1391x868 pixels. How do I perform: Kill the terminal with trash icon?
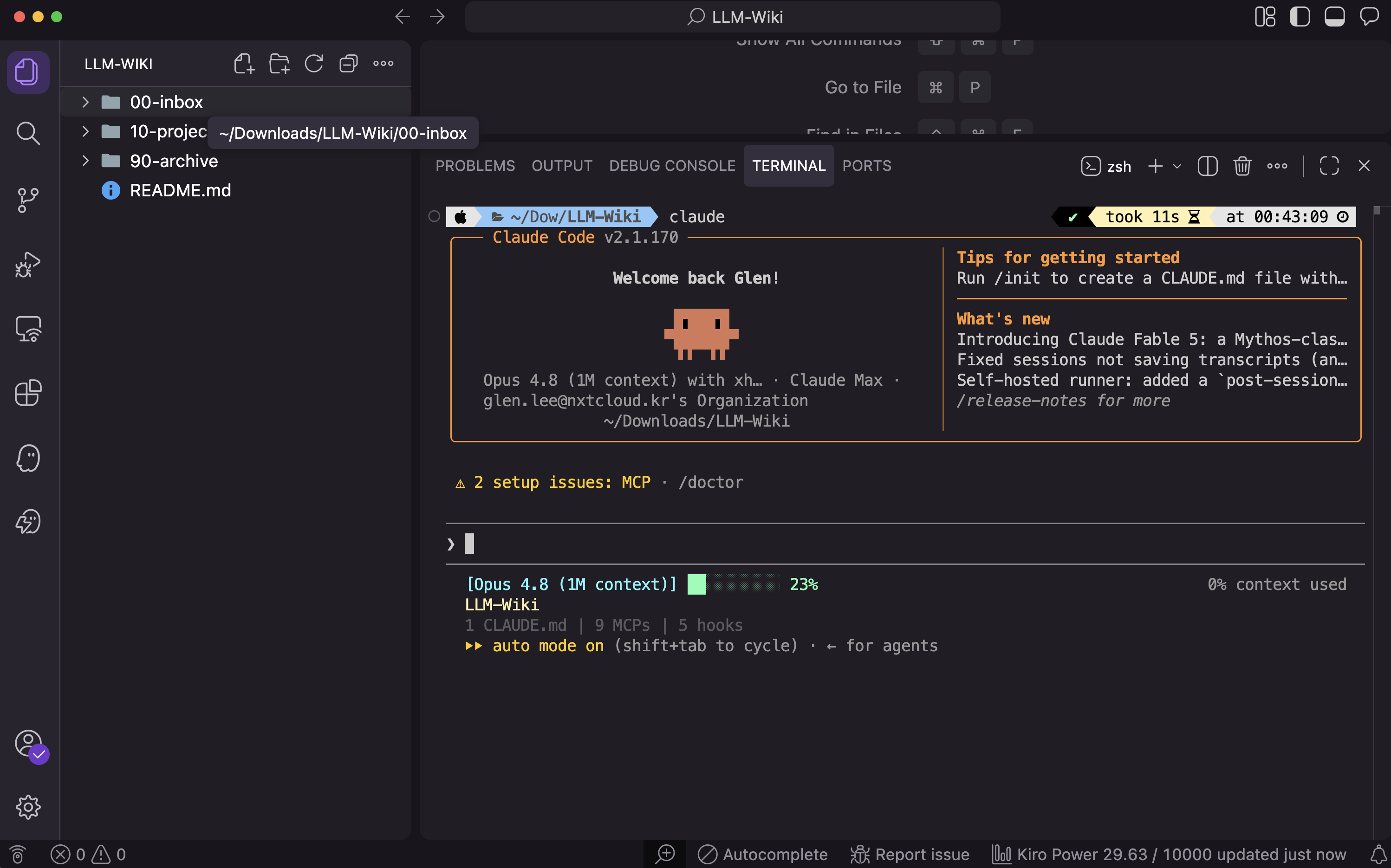click(1242, 167)
